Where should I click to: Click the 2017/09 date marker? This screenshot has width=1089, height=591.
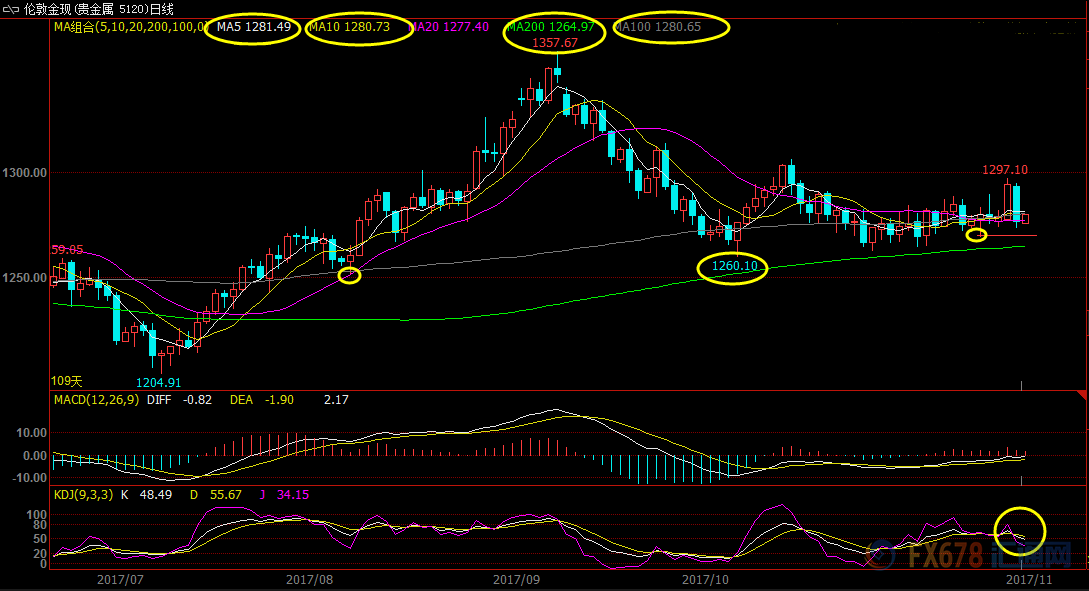(x=517, y=579)
